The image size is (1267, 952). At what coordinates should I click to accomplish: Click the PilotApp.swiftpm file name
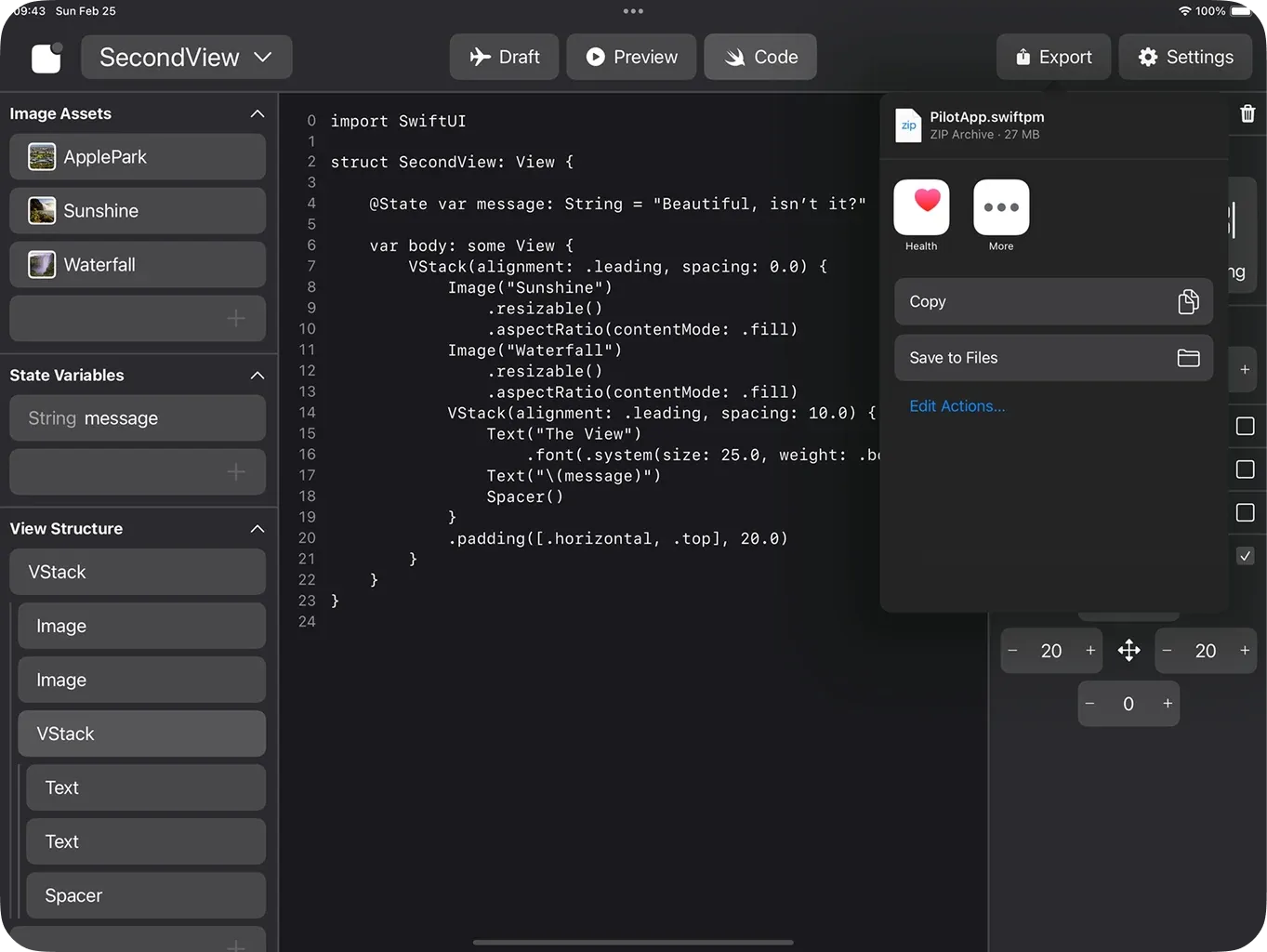tap(986, 117)
